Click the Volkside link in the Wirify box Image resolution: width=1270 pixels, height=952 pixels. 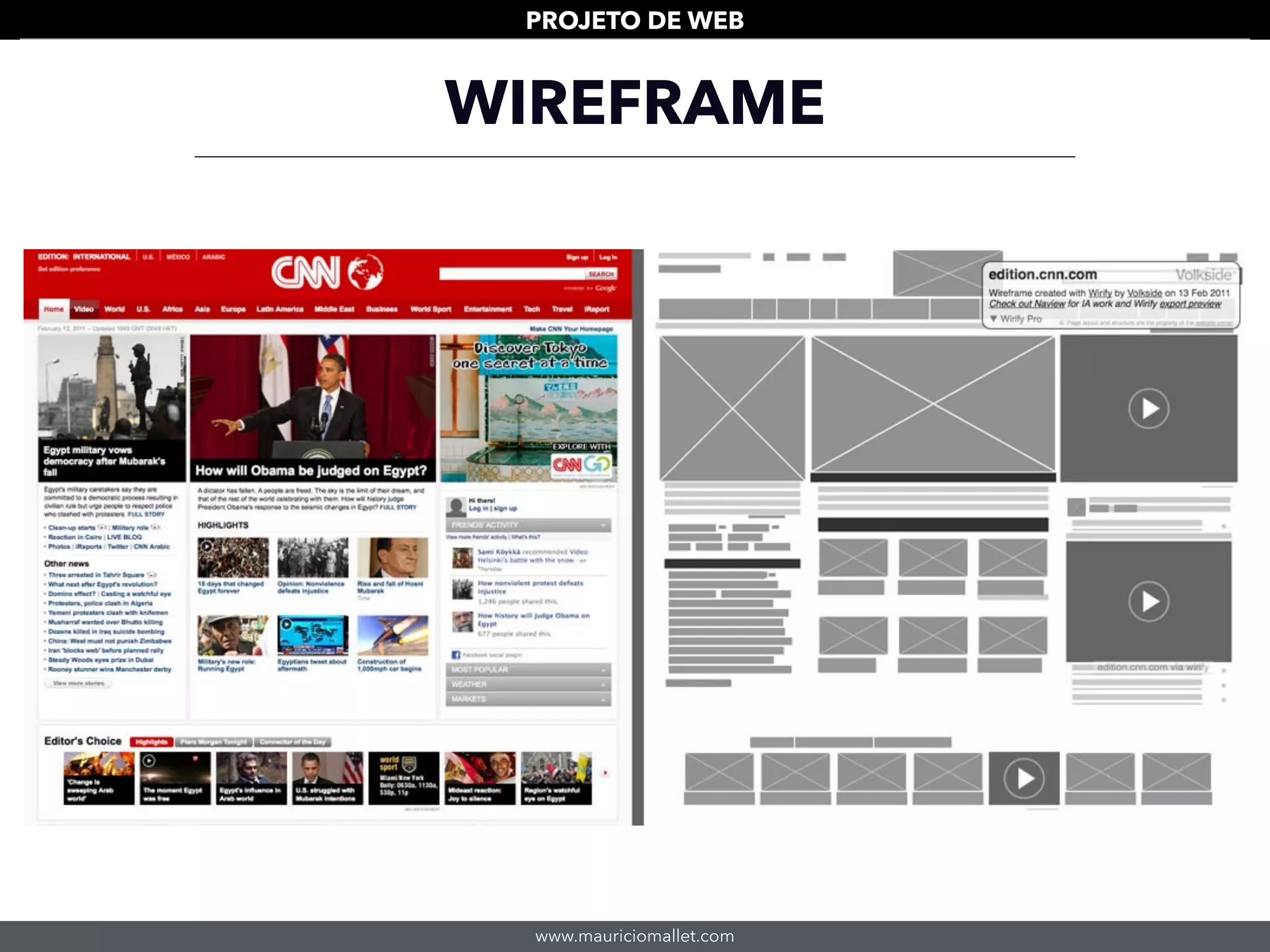point(1144,293)
